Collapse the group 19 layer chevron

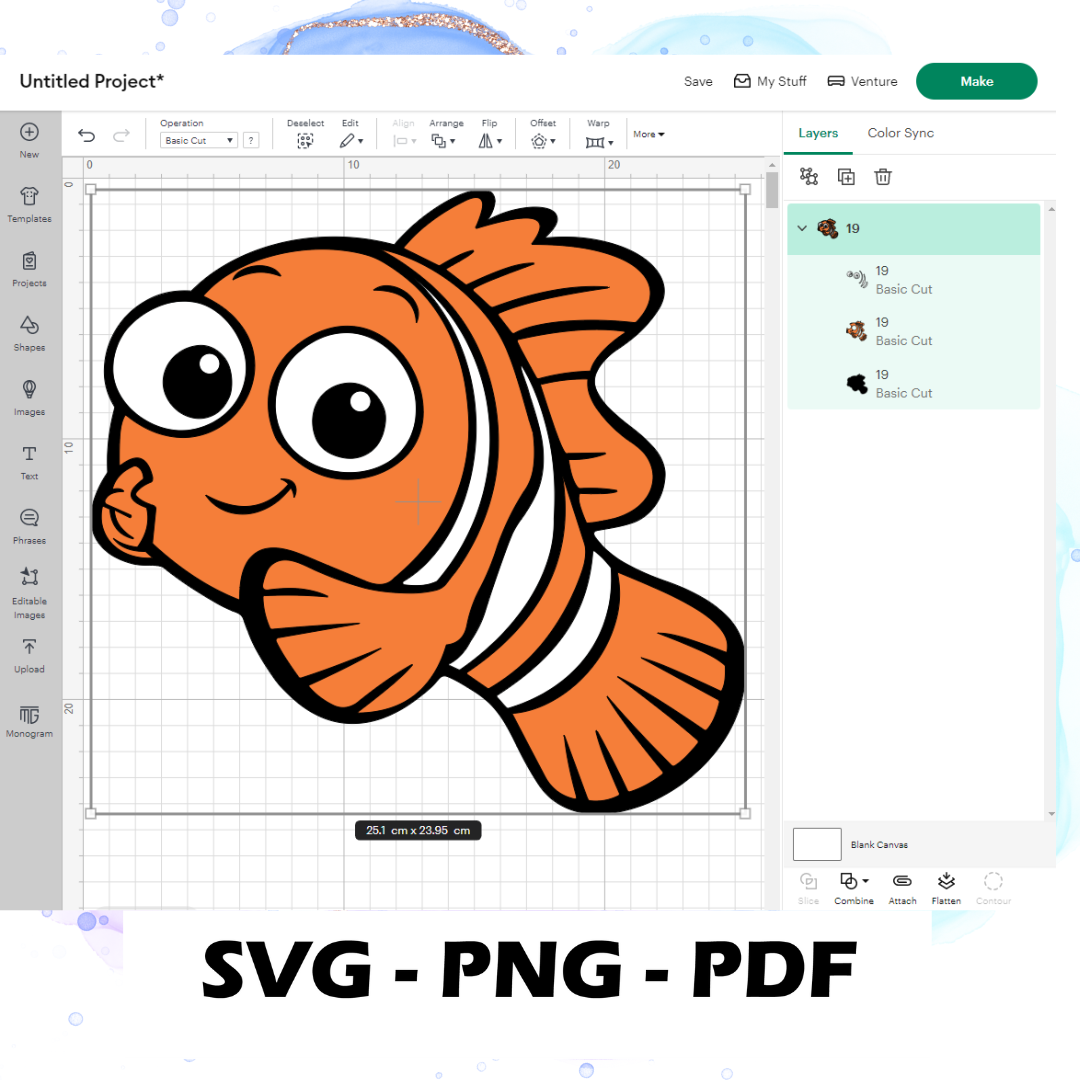pos(802,228)
